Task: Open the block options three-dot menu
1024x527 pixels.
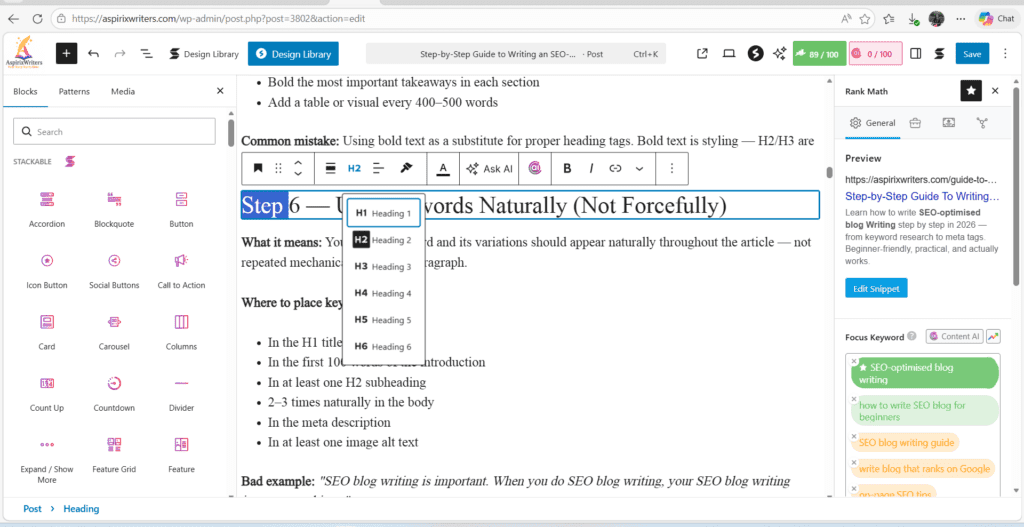Action: coord(671,168)
